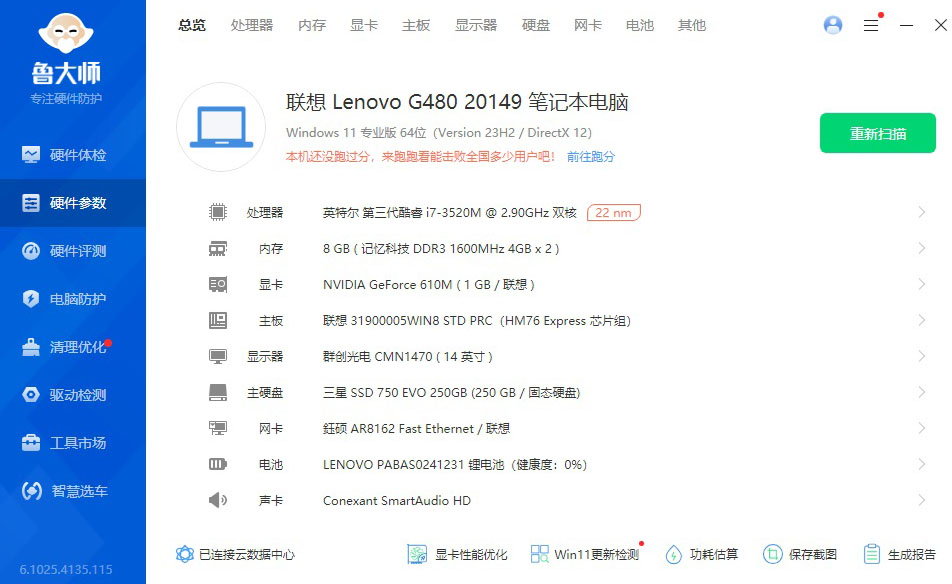The height and width of the screenshot is (584, 952).
Task: Click the speaker icon in 声卡 row
Action: (x=218, y=500)
